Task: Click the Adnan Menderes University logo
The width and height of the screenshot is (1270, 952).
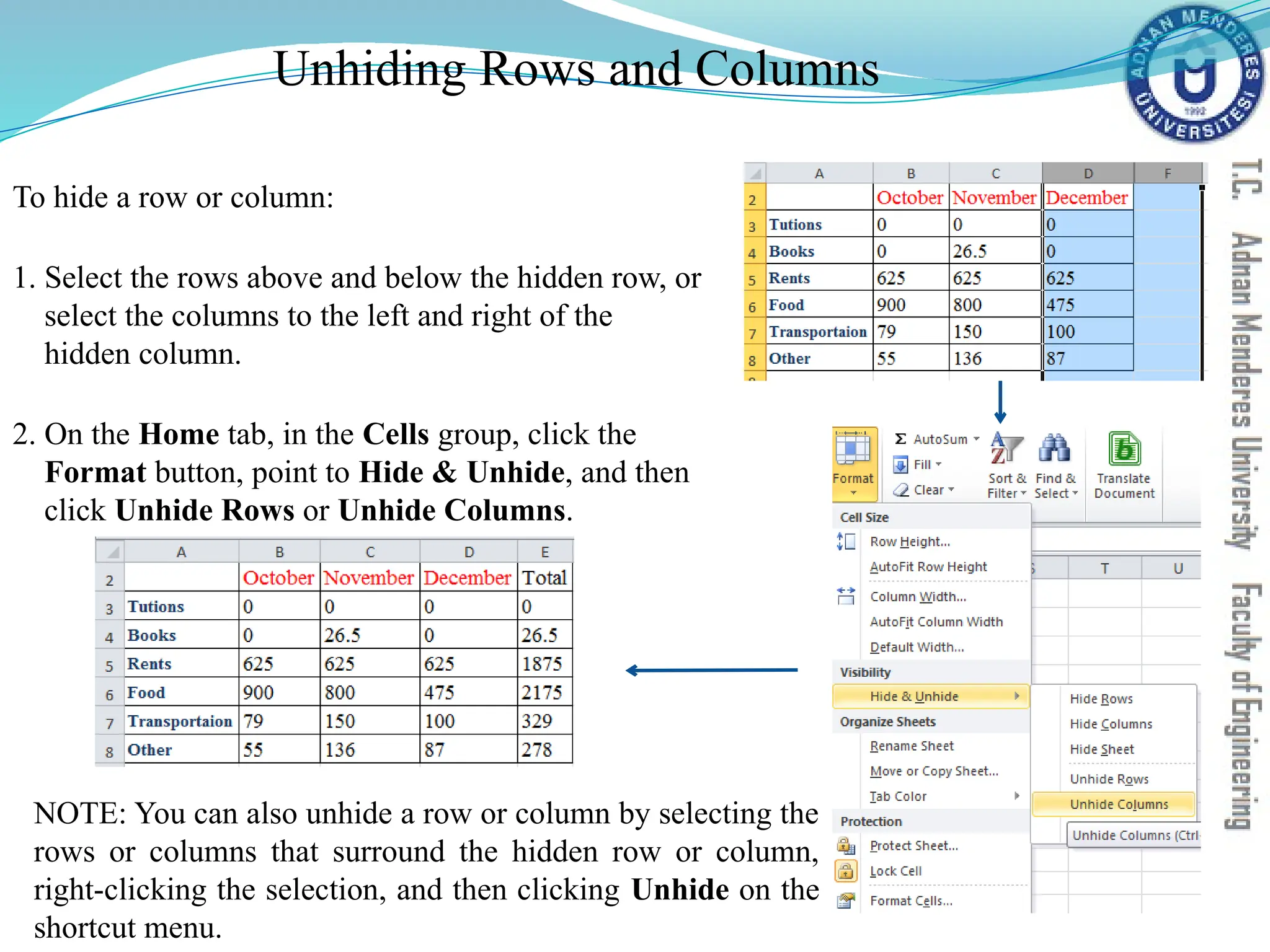Action: 1194,73
